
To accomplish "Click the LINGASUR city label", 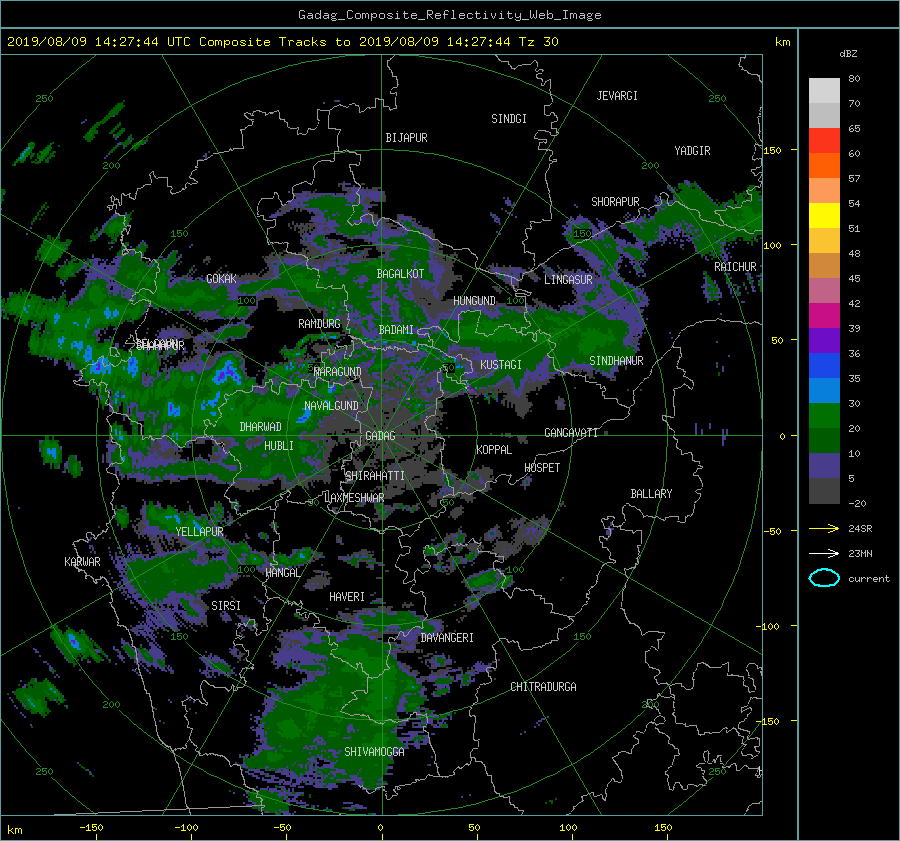I will coord(568,280).
